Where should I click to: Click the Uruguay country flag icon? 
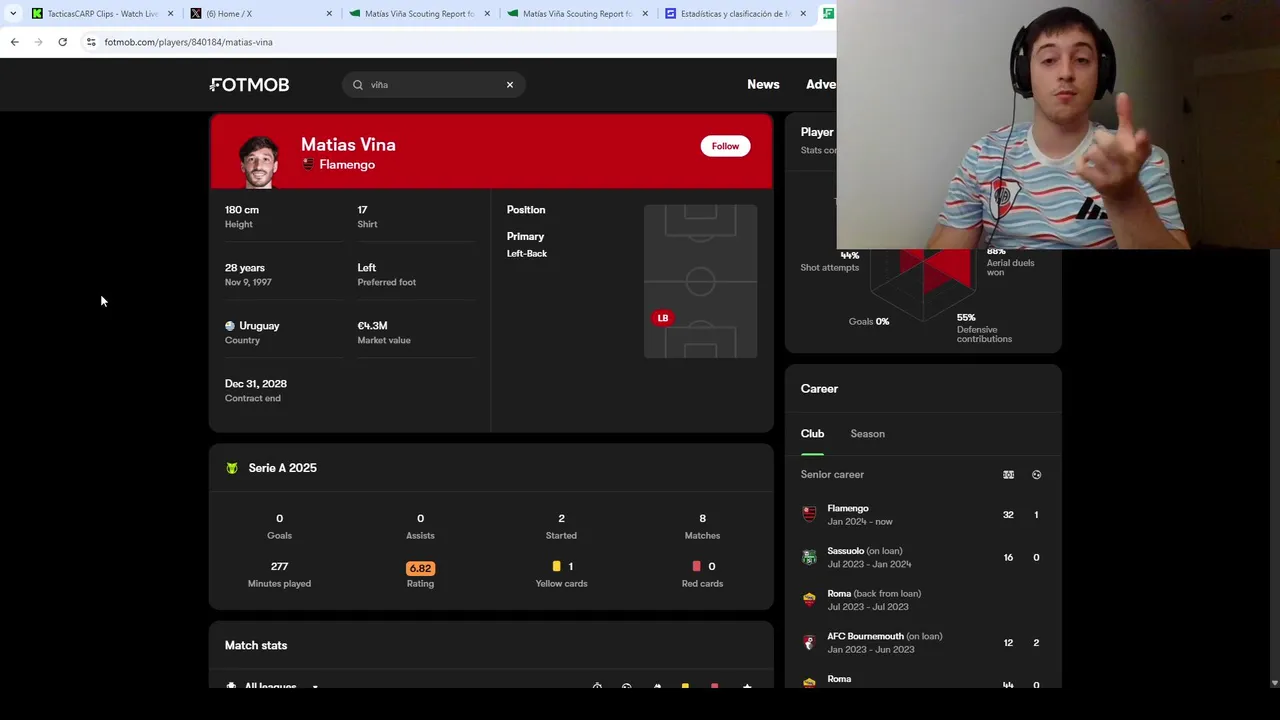click(230, 326)
